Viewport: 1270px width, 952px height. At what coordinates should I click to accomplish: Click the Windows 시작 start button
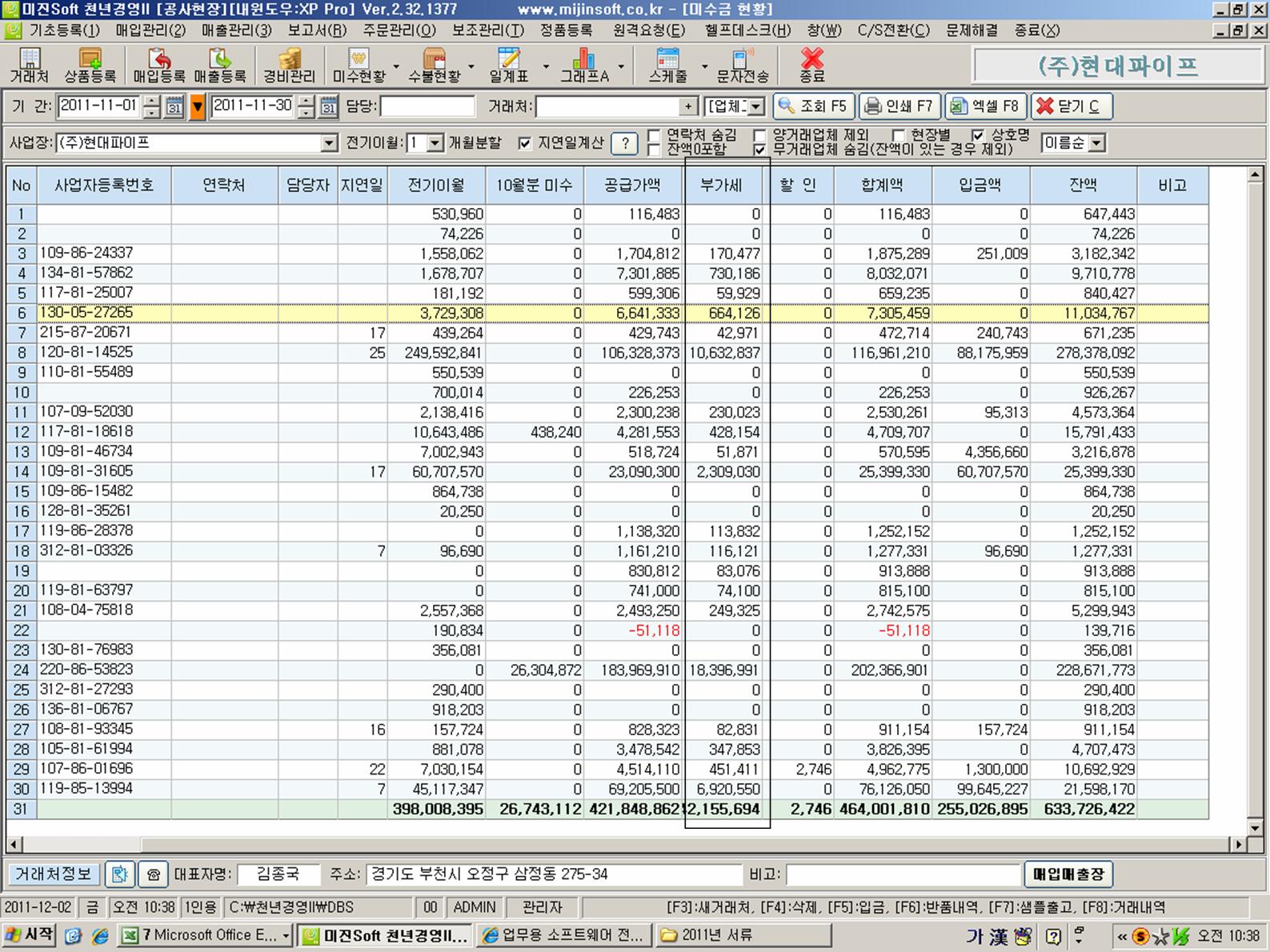coord(30,935)
